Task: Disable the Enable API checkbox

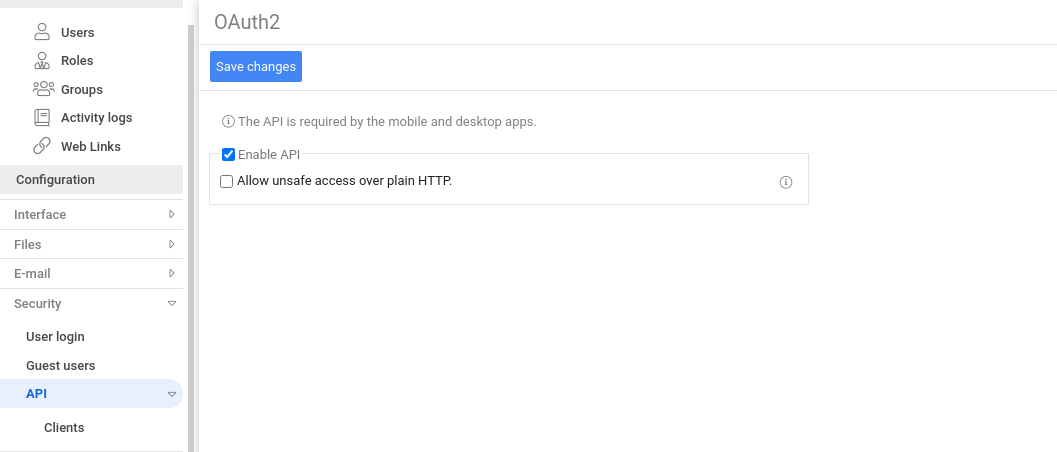Action: point(228,155)
